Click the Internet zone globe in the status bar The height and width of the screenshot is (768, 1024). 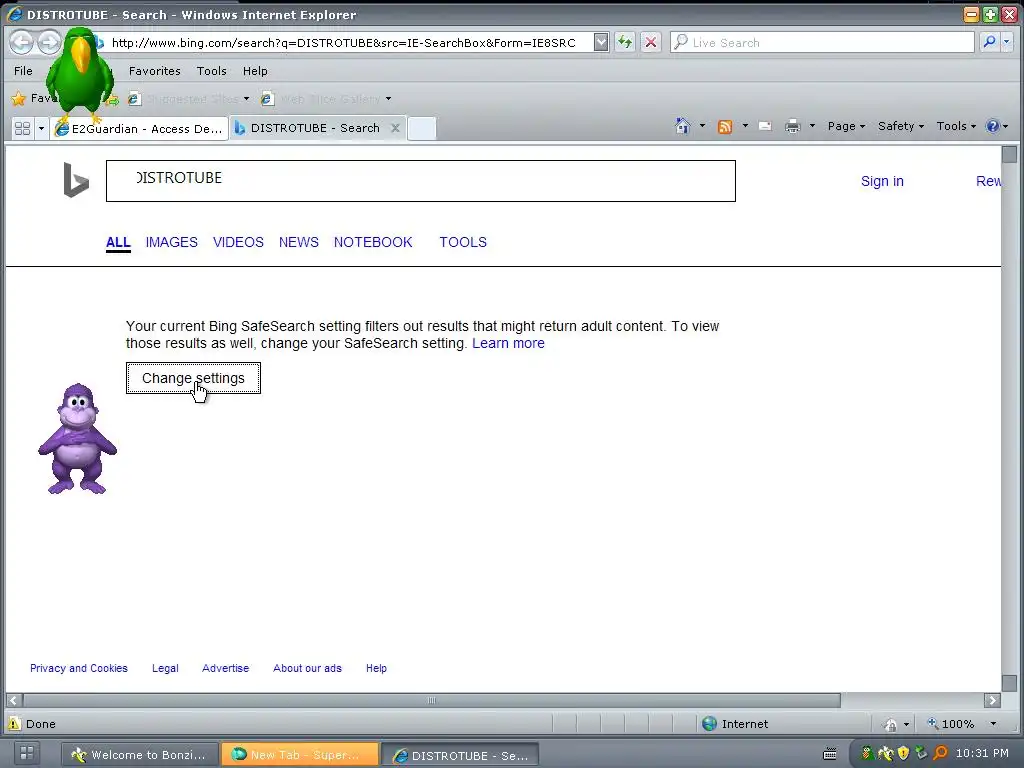709,724
